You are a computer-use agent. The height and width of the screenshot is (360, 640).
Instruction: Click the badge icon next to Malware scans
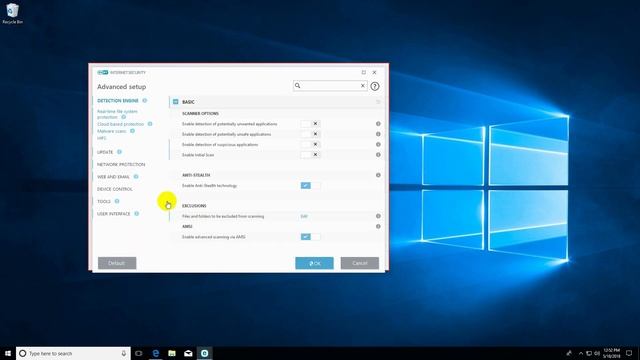(132, 131)
